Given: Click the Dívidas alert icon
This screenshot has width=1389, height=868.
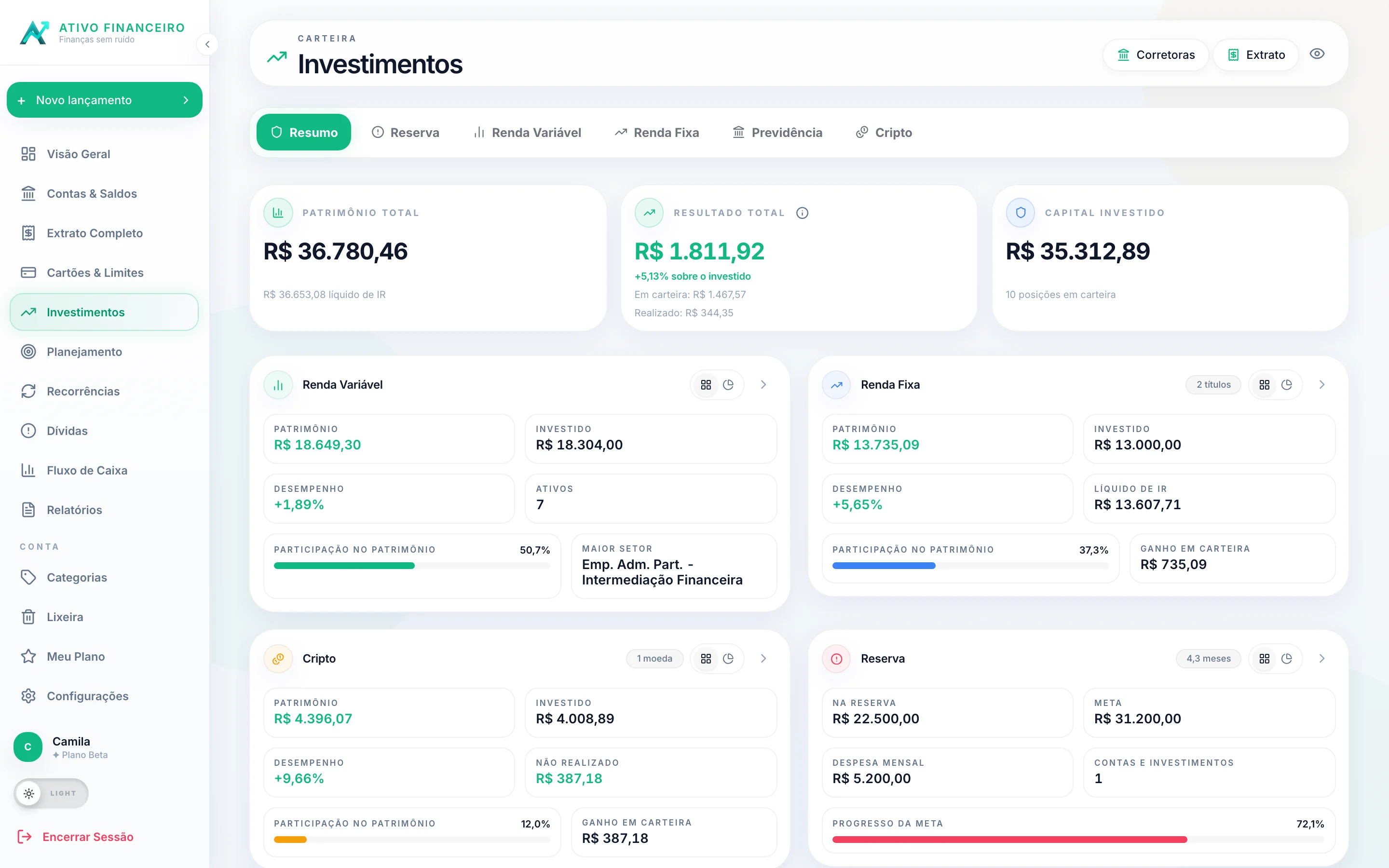Looking at the screenshot, I should [x=28, y=431].
